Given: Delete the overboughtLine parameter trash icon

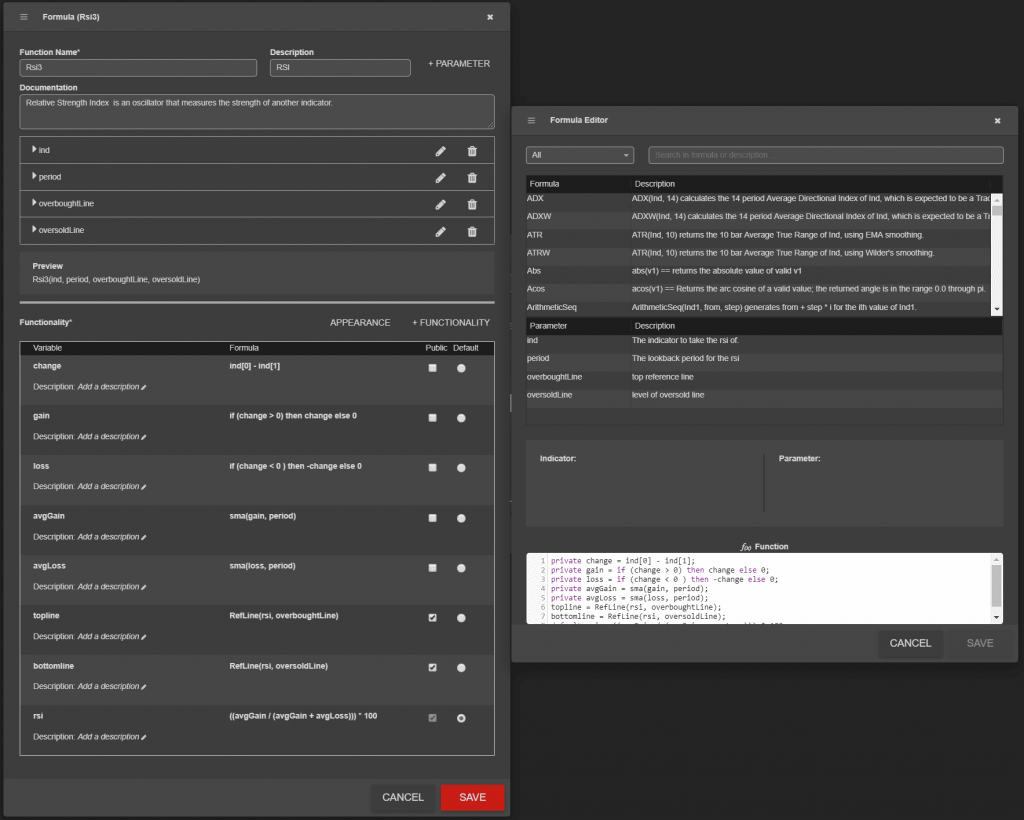Looking at the screenshot, I should 472,205.
